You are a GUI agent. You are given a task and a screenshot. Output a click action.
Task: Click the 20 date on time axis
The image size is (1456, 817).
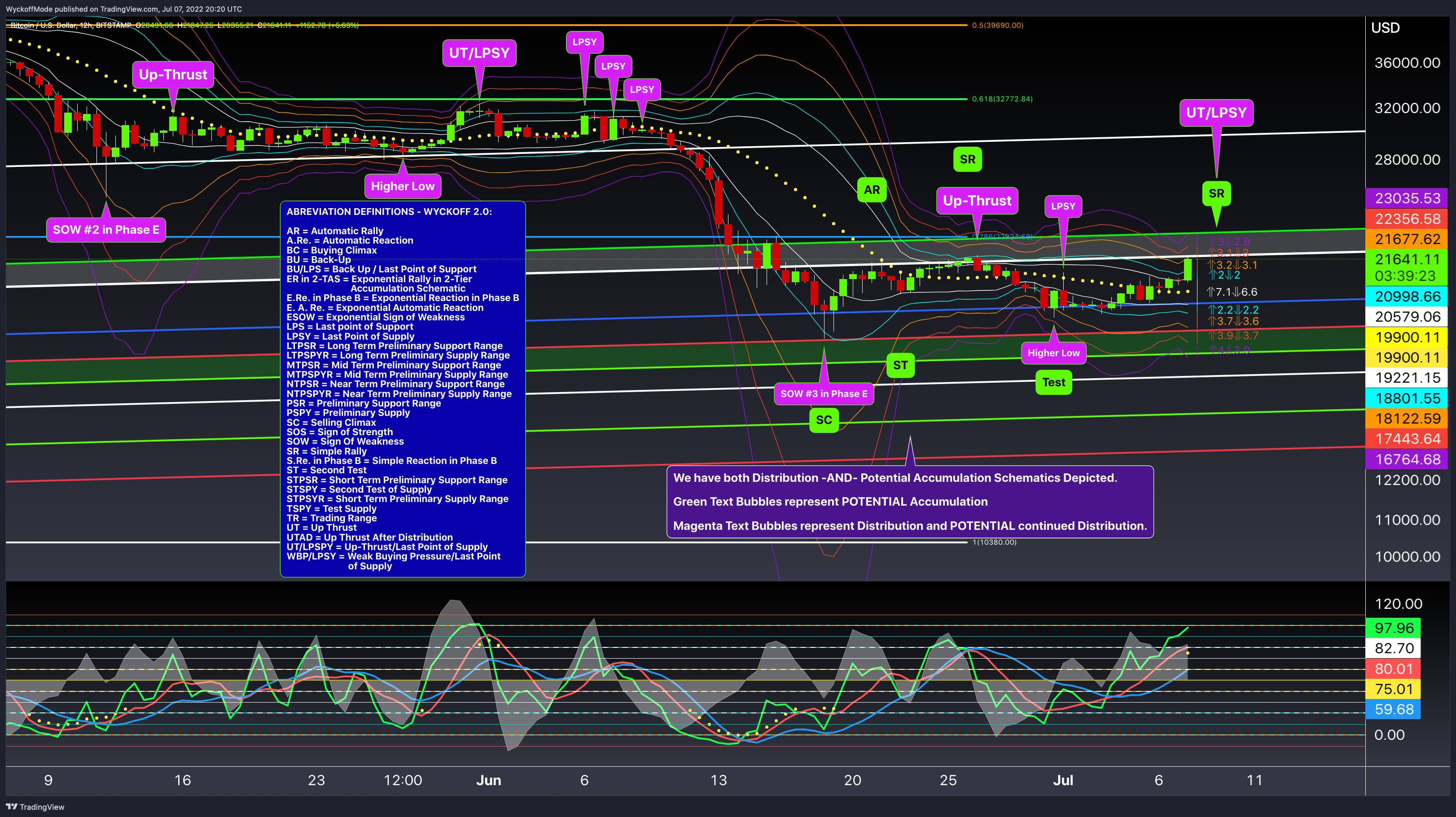[x=852, y=780]
